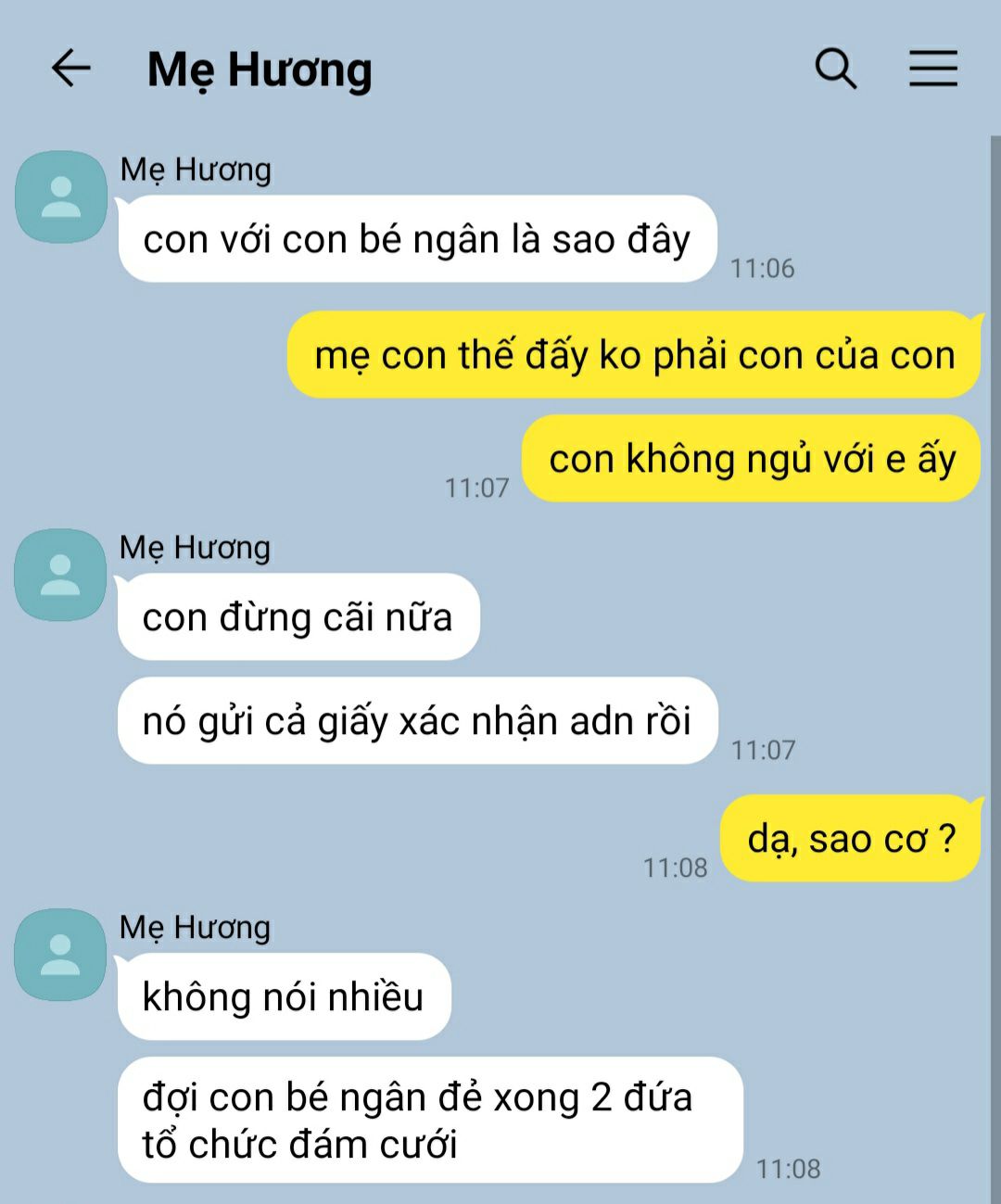
Task: Select the 'con đừng cãi nữa' bubble
Action: click(x=298, y=617)
